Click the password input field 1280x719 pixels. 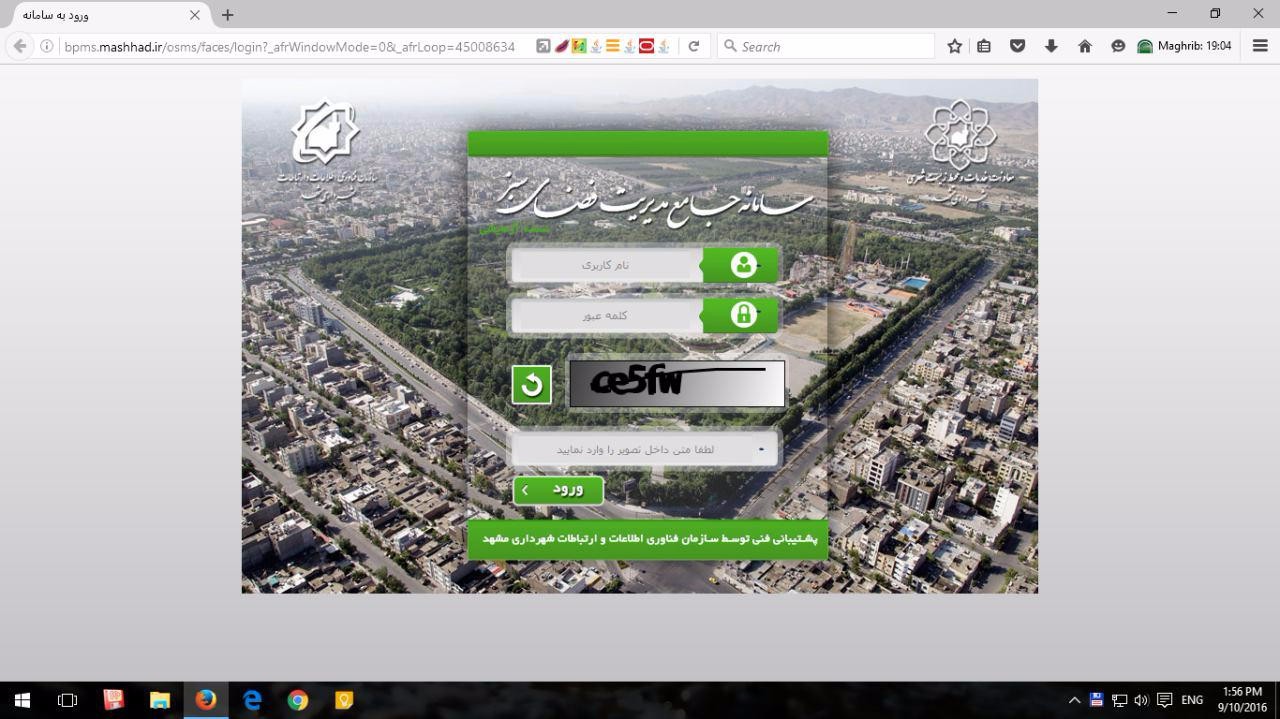[x=607, y=315]
